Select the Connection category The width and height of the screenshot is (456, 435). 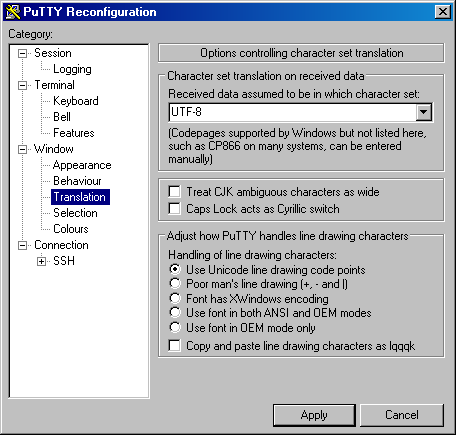pos(61,245)
